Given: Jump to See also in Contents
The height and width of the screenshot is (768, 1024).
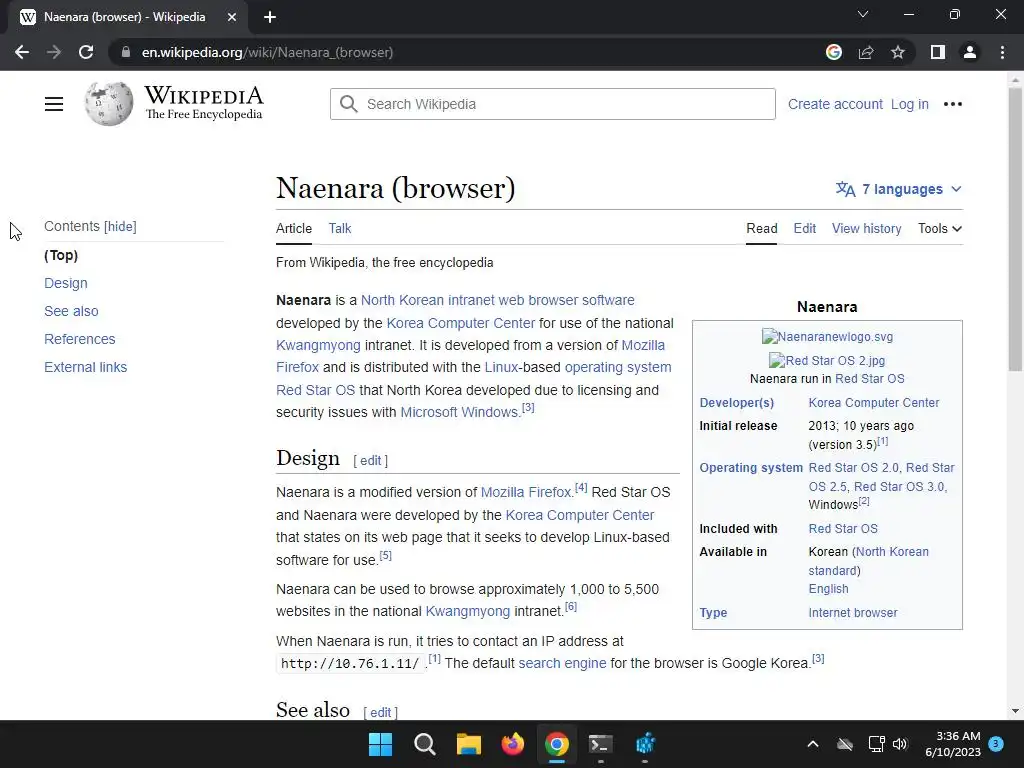Looking at the screenshot, I should pos(71,312).
